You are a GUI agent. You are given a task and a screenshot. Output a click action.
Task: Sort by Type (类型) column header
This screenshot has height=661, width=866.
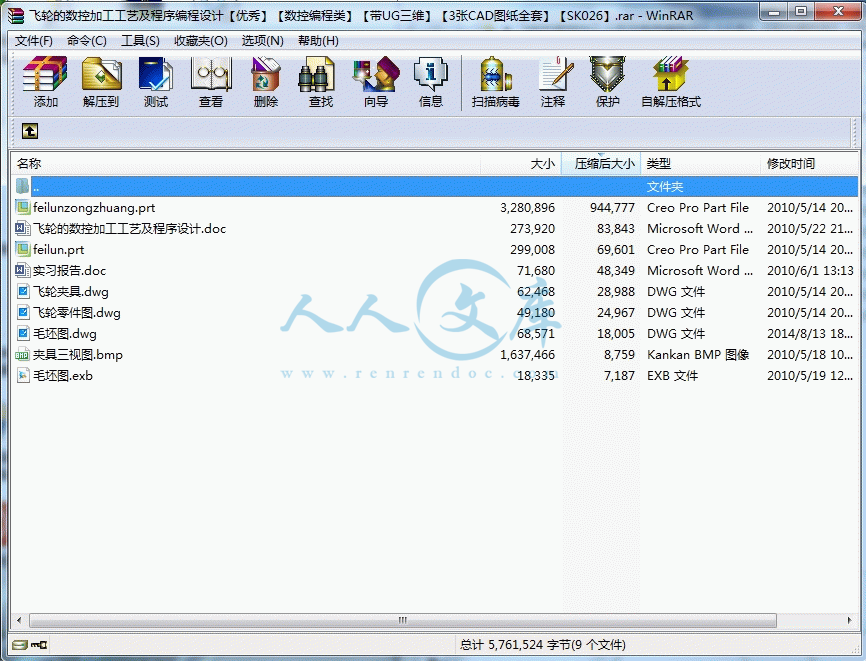(700, 163)
